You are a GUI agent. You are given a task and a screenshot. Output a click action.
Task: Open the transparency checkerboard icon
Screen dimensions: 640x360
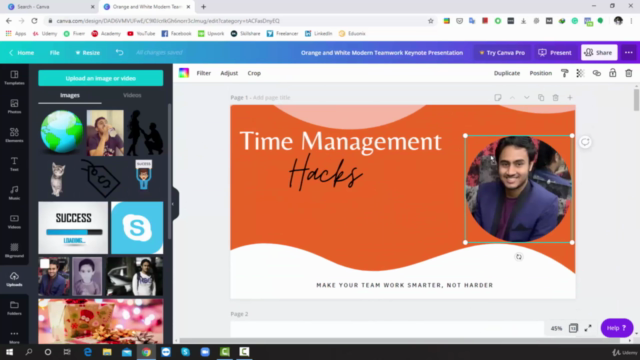click(x=580, y=73)
